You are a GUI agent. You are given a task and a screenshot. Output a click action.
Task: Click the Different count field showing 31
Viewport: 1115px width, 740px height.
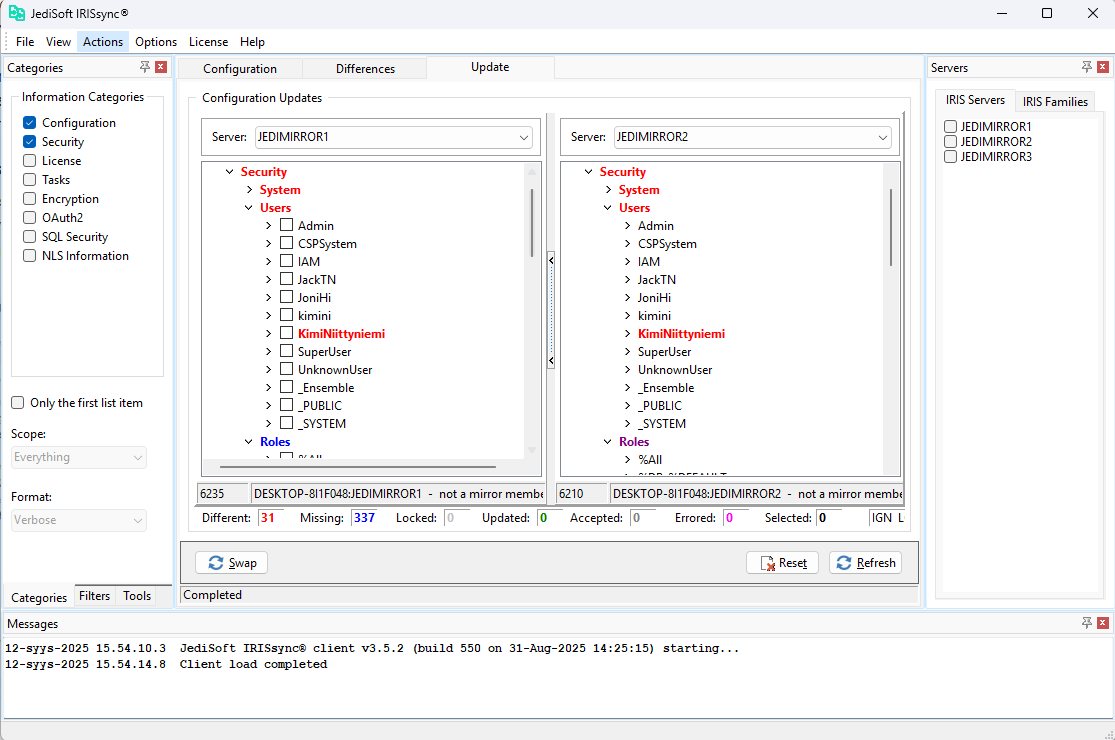(x=271, y=518)
